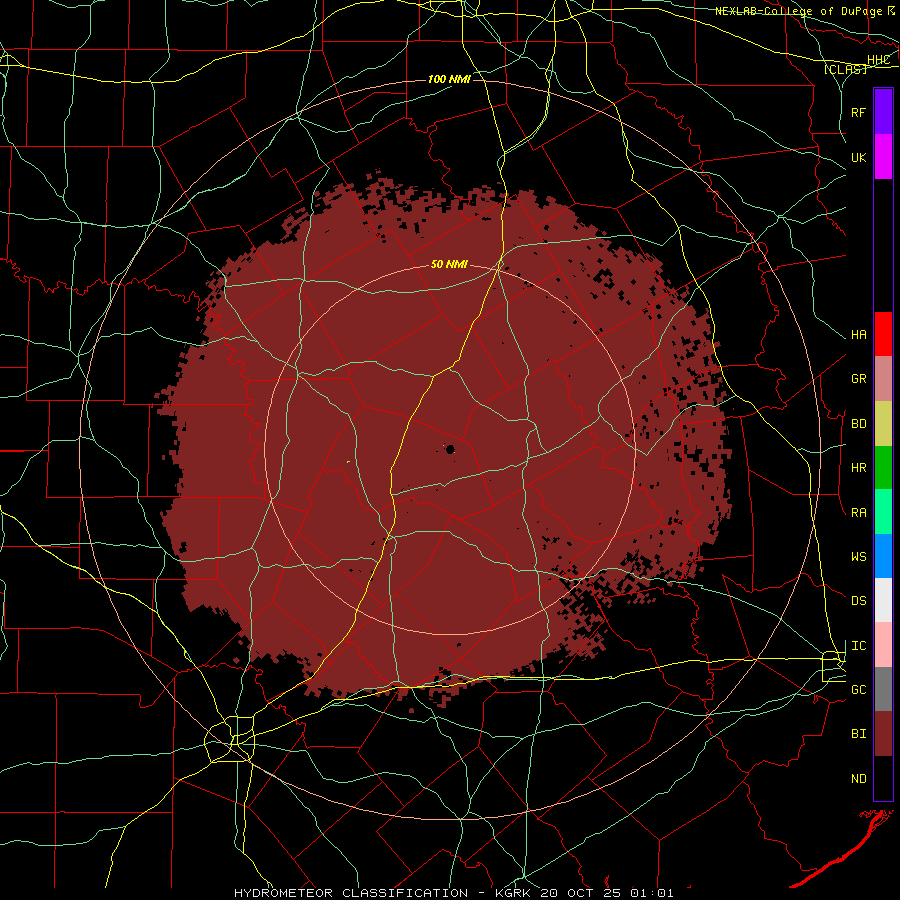Click the 50 NMI range ring label
Viewport: 900px width, 900px height.
pyautogui.click(x=449, y=265)
